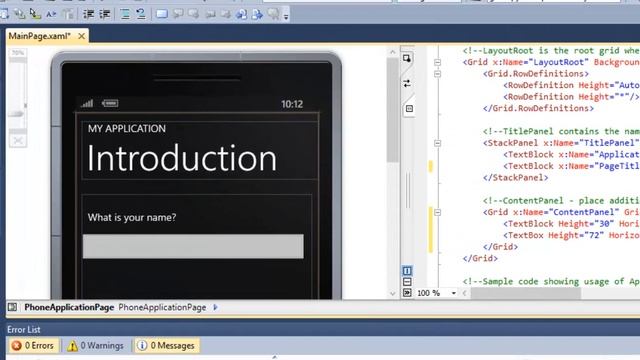Click decrease line indent toolbar icon
The width and height of the screenshot is (640, 360).
click(88, 14)
